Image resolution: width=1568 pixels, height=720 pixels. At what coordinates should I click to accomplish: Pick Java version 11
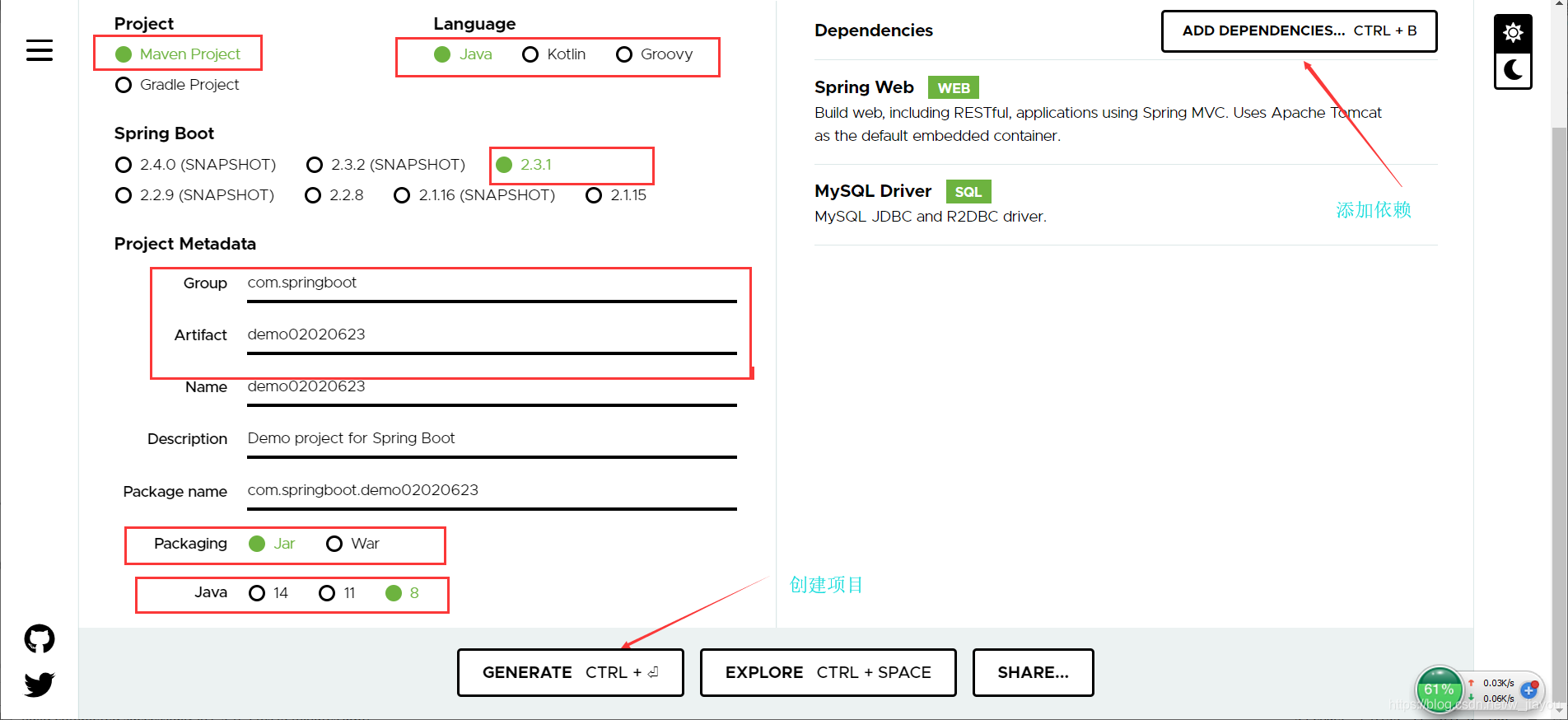[337, 593]
